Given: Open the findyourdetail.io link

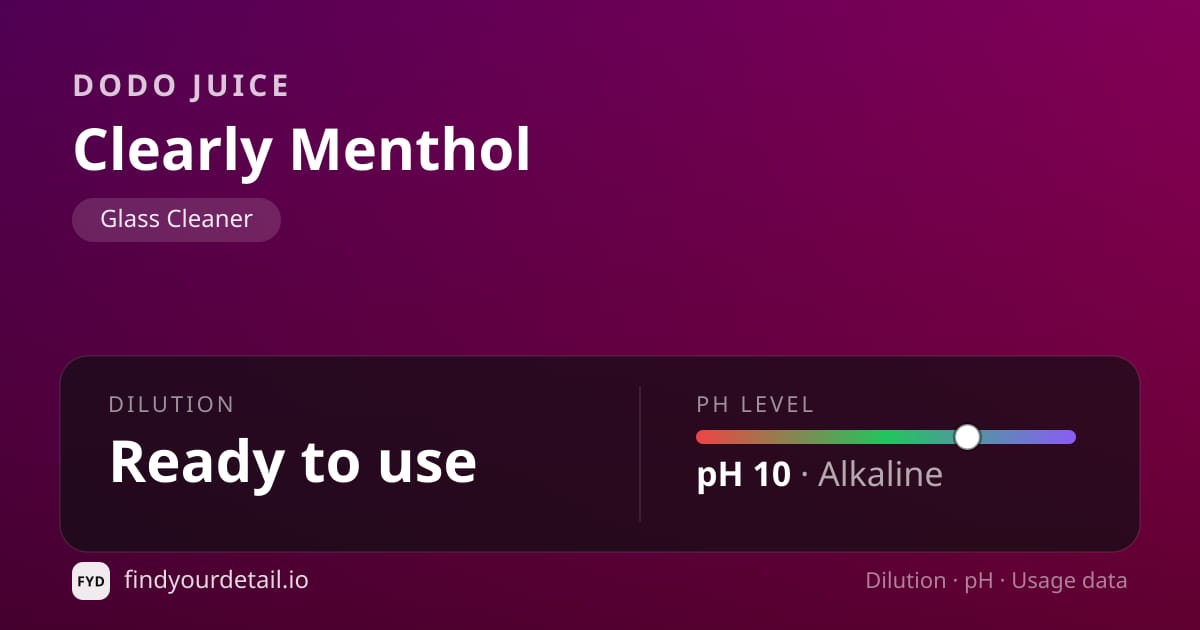Looking at the screenshot, I should [x=216, y=580].
